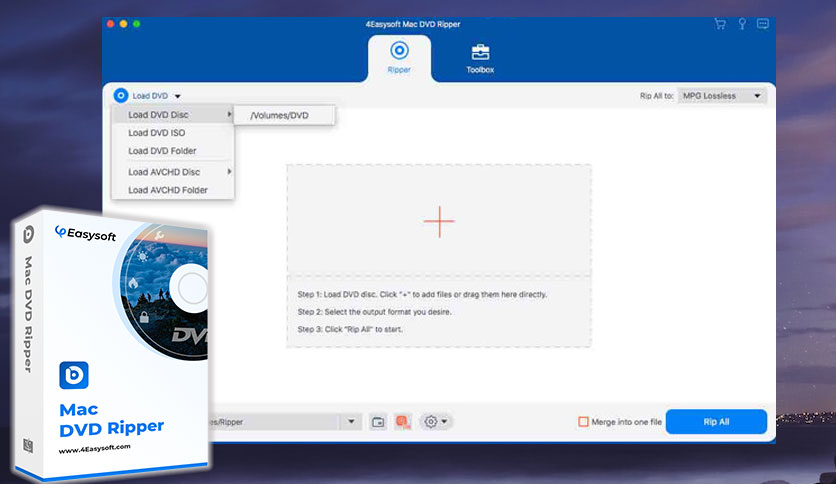Viewport: 836px width, 484px height.
Task: Click the output path field
Action: pos(275,422)
